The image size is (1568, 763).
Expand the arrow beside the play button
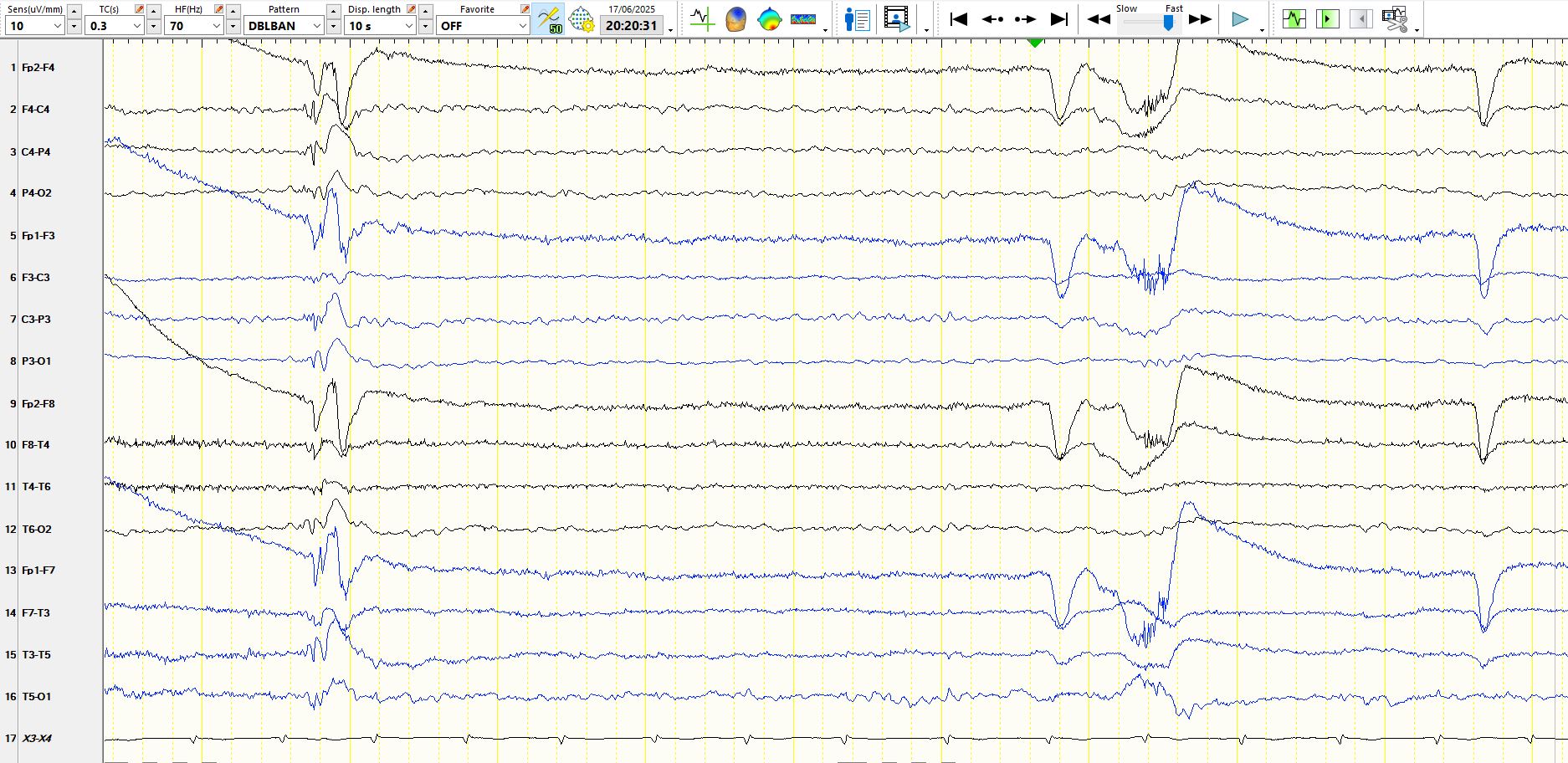coord(1262,30)
